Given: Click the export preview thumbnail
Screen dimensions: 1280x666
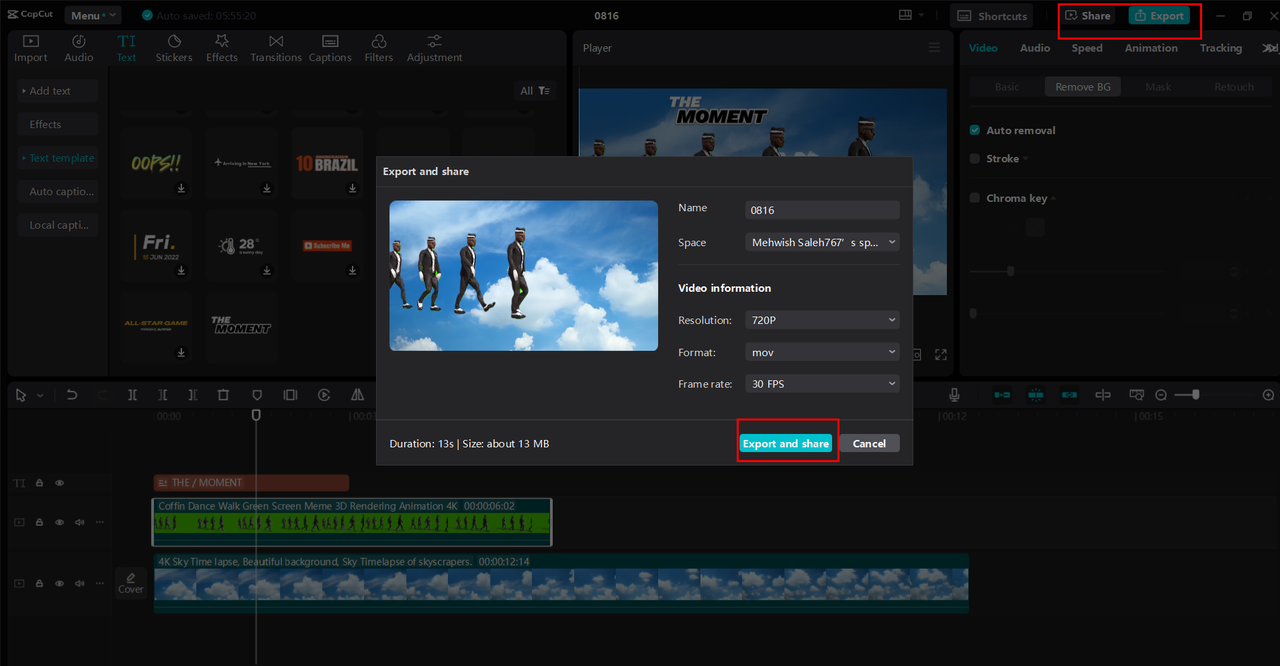Looking at the screenshot, I should 524,275.
